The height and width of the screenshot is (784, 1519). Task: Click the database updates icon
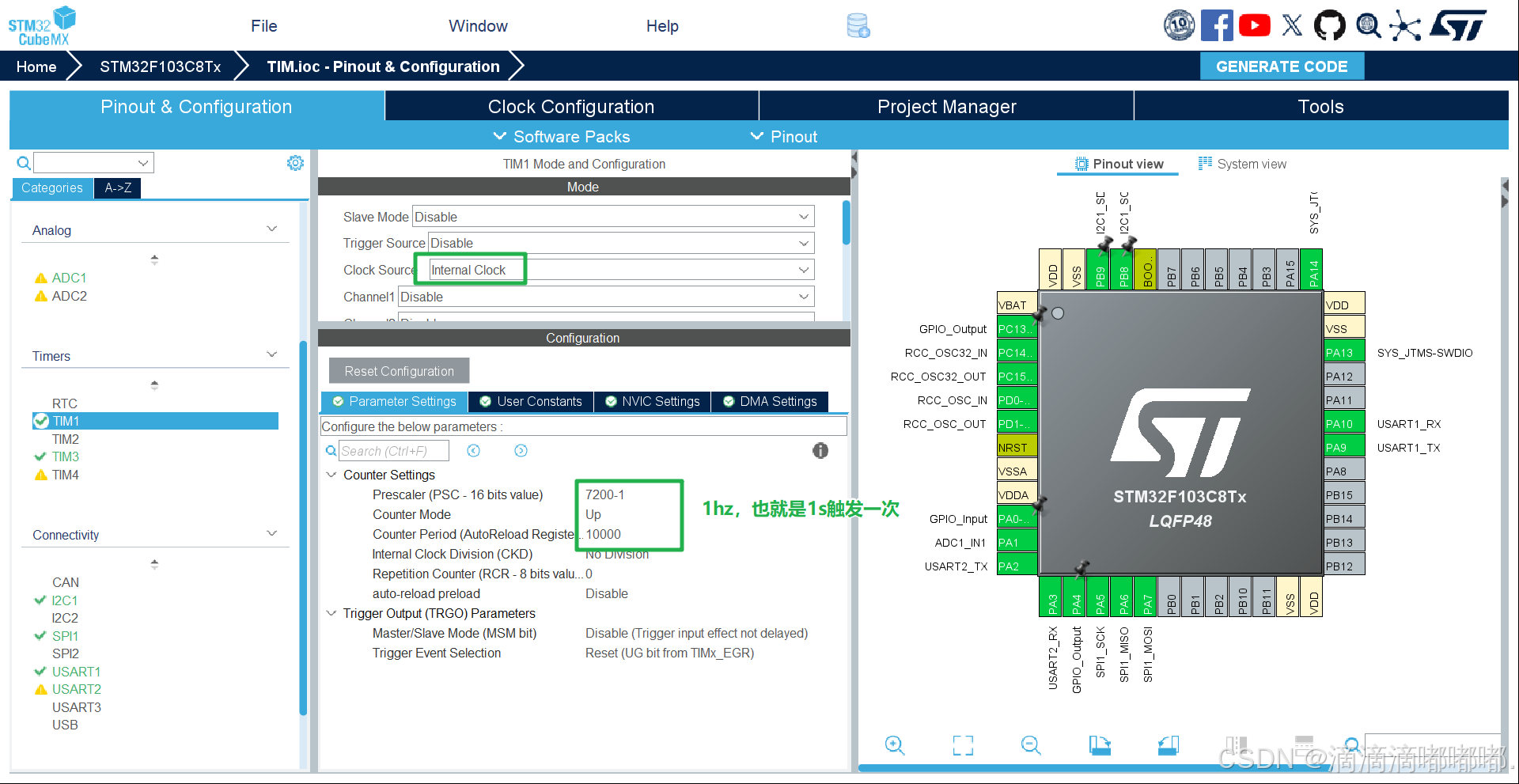(x=858, y=26)
